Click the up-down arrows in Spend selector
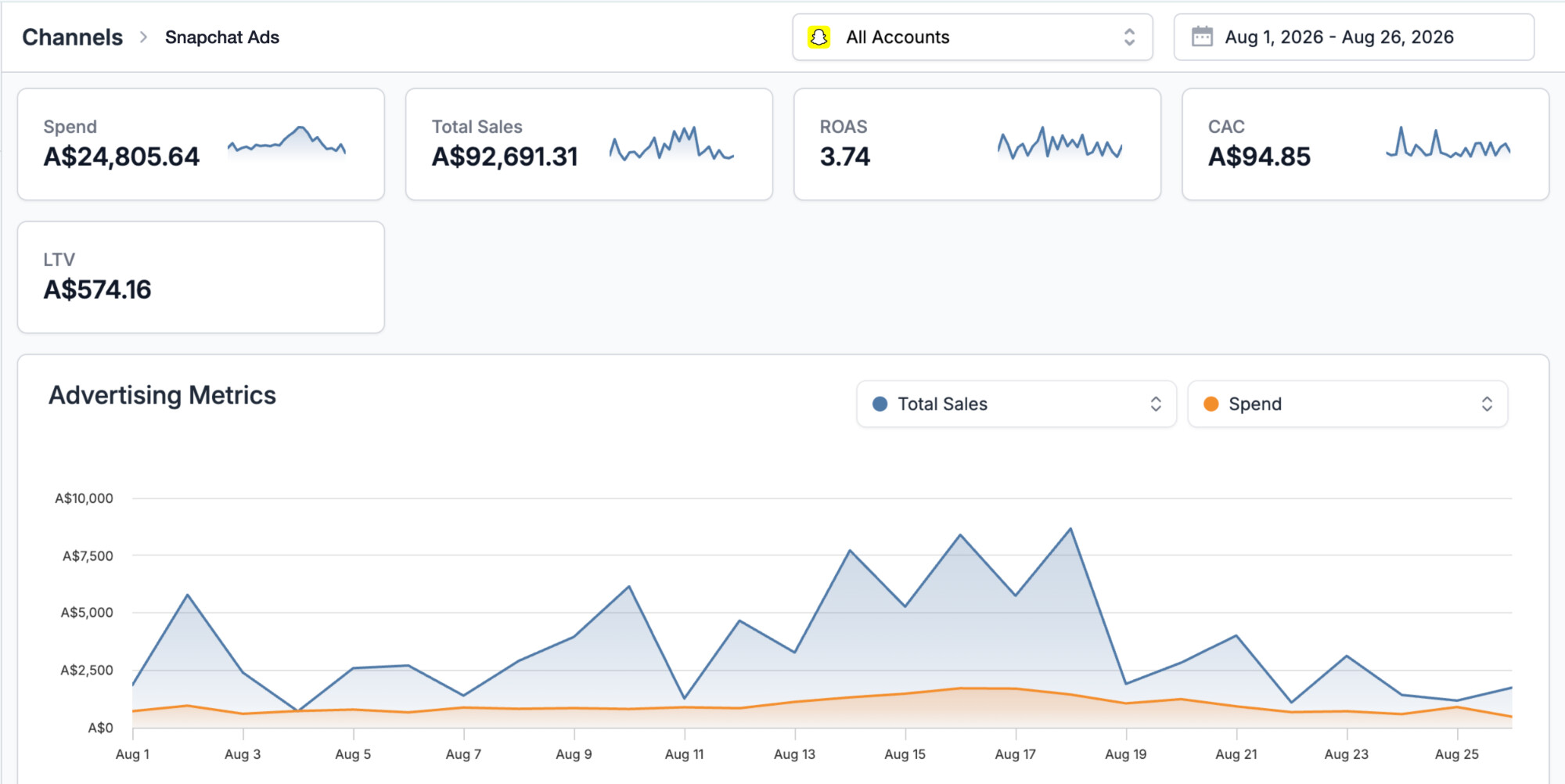Image resolution: width=1565 pixels, height=784 pixels. tap(1487, 404)
